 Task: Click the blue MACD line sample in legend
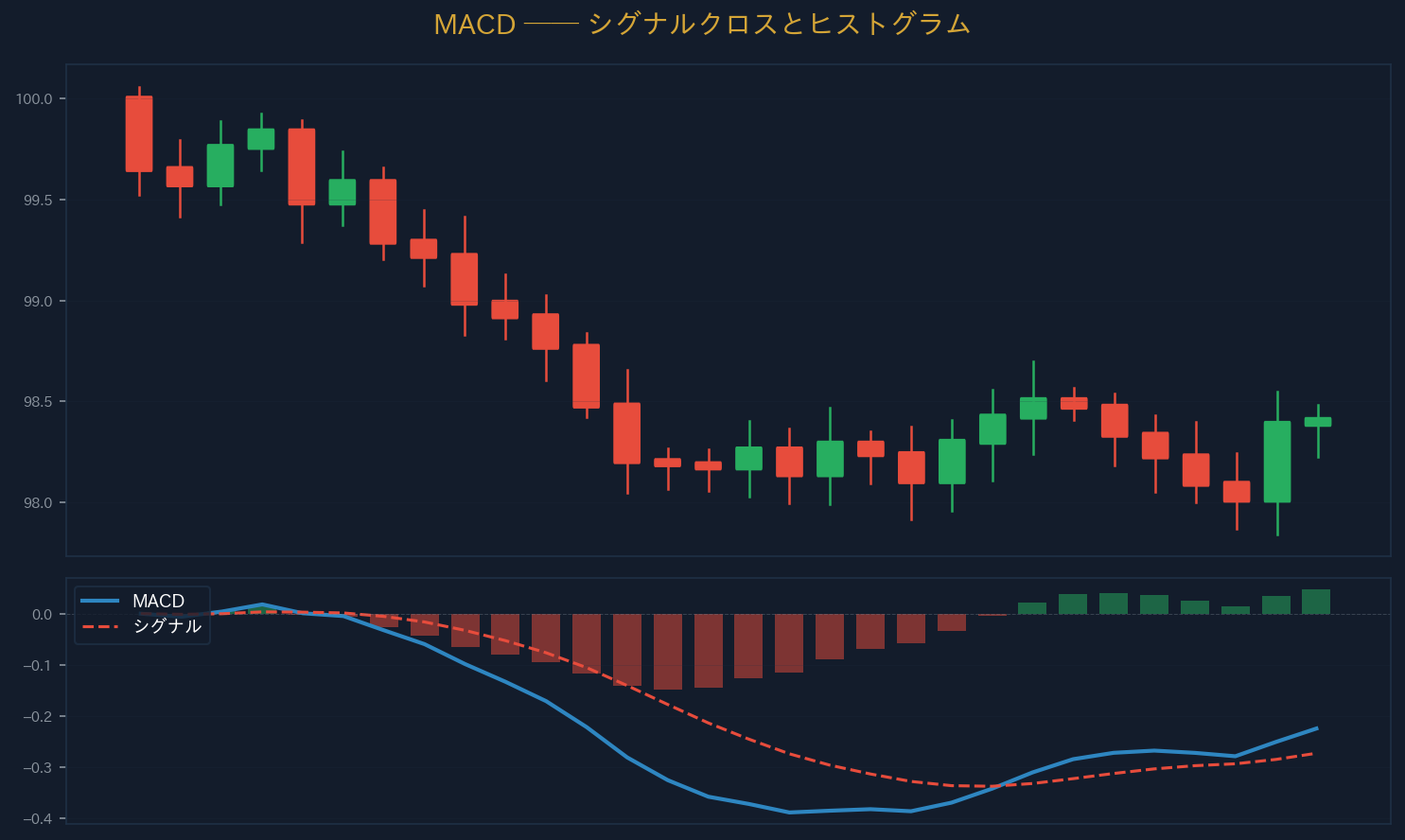coord(100,601)
